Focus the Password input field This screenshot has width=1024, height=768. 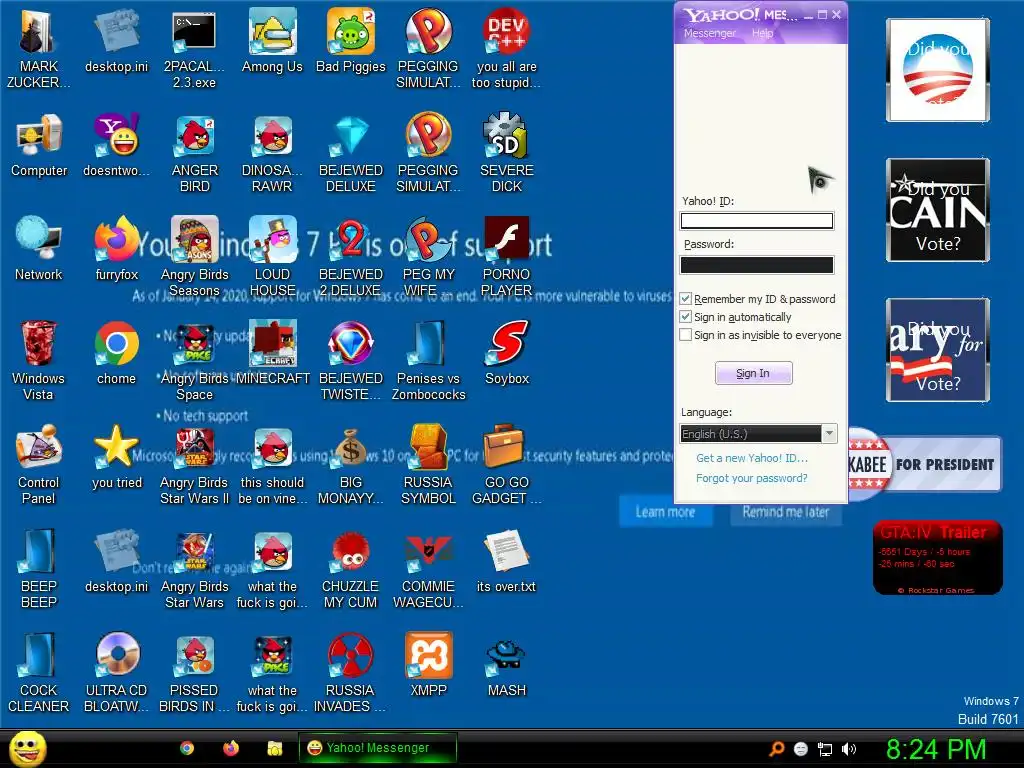pyautogui.click(x=757, y=264)
